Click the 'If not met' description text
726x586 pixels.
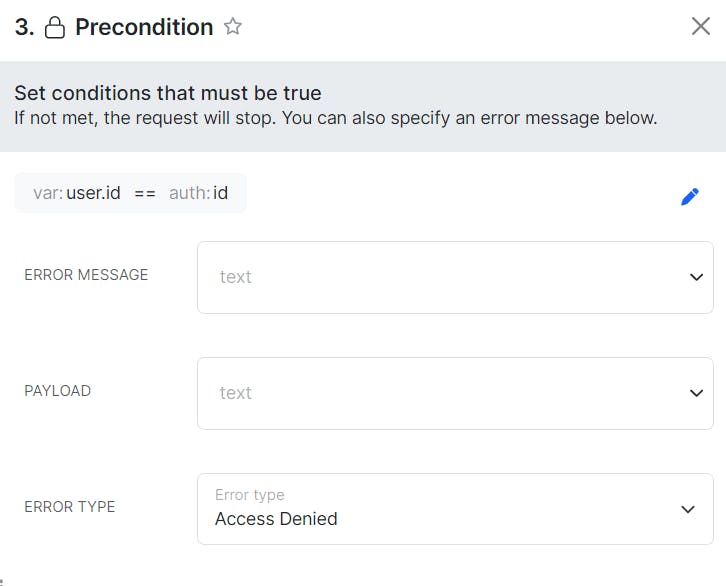pyautogui.click(x=335, y=117)
